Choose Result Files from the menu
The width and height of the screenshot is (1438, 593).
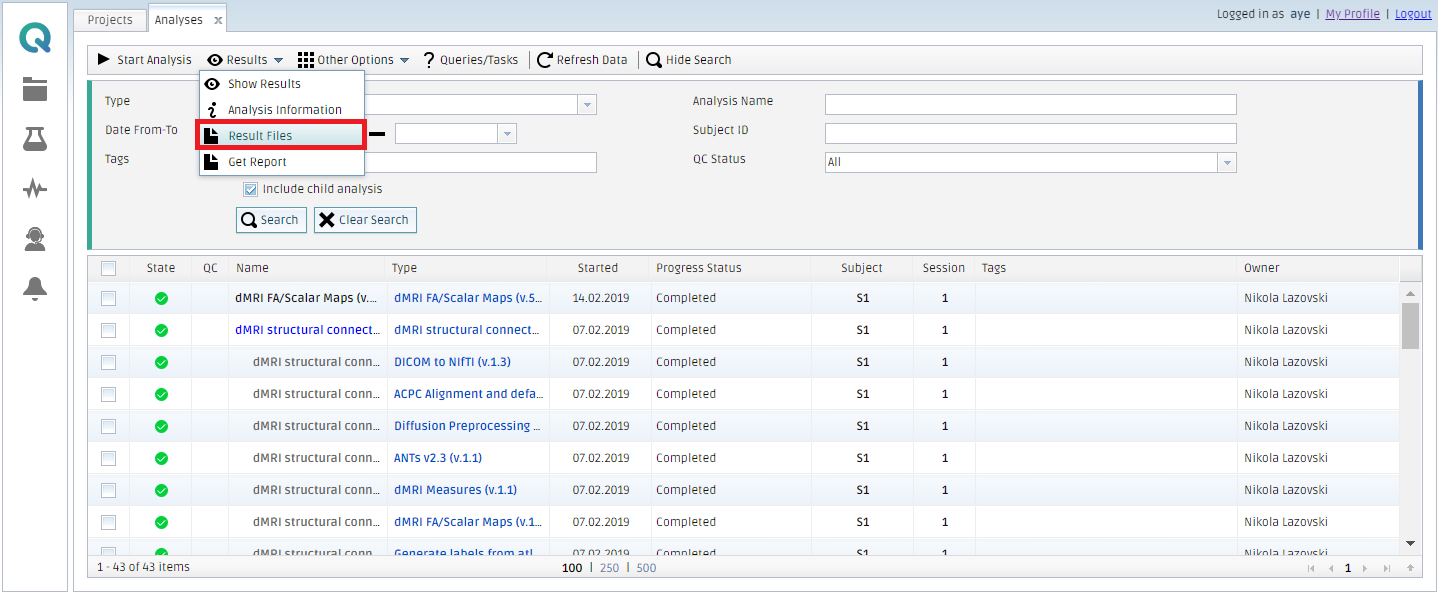tap(282, 135)
